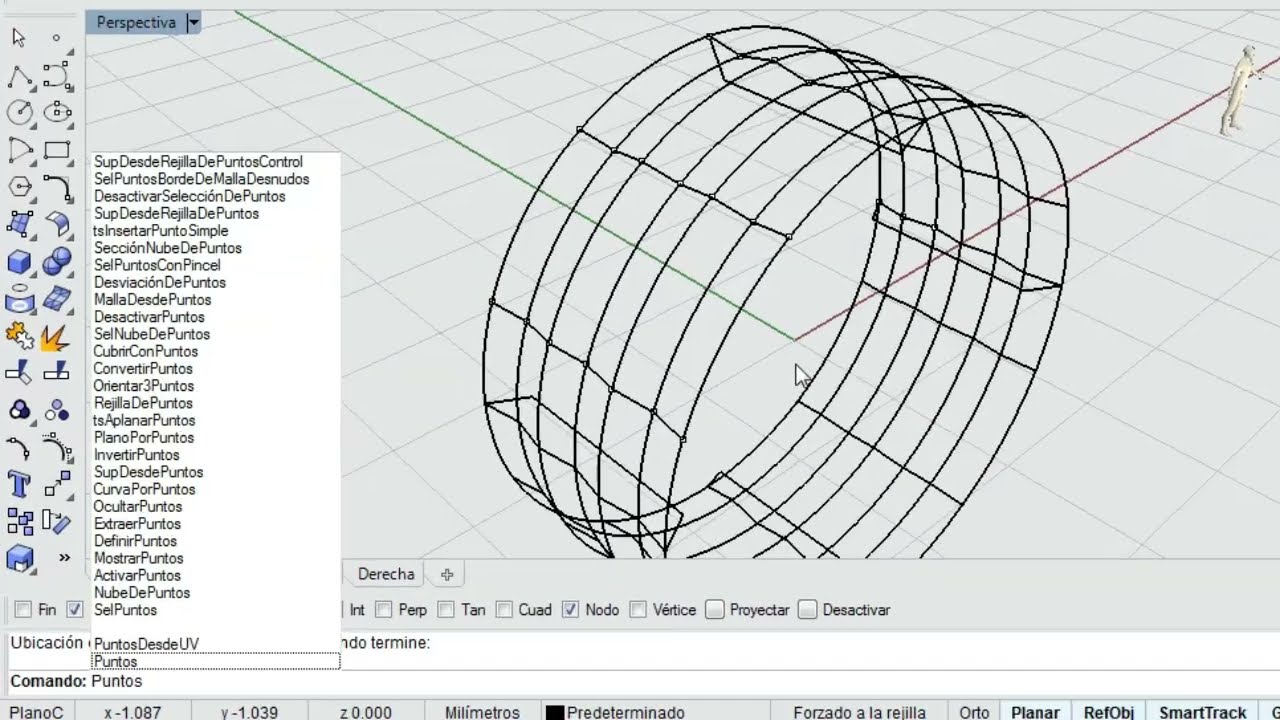Choose the single Point tool
The height and width of the screenshot is (720, 1280).
coord(57,38)
